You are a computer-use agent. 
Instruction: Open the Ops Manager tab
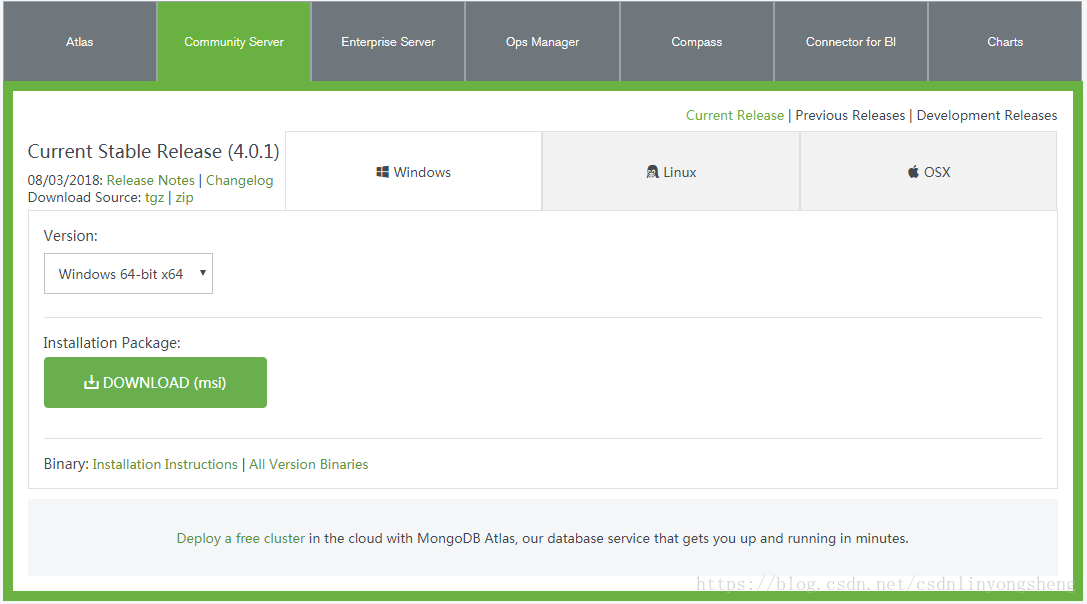[x=542, y=42]
